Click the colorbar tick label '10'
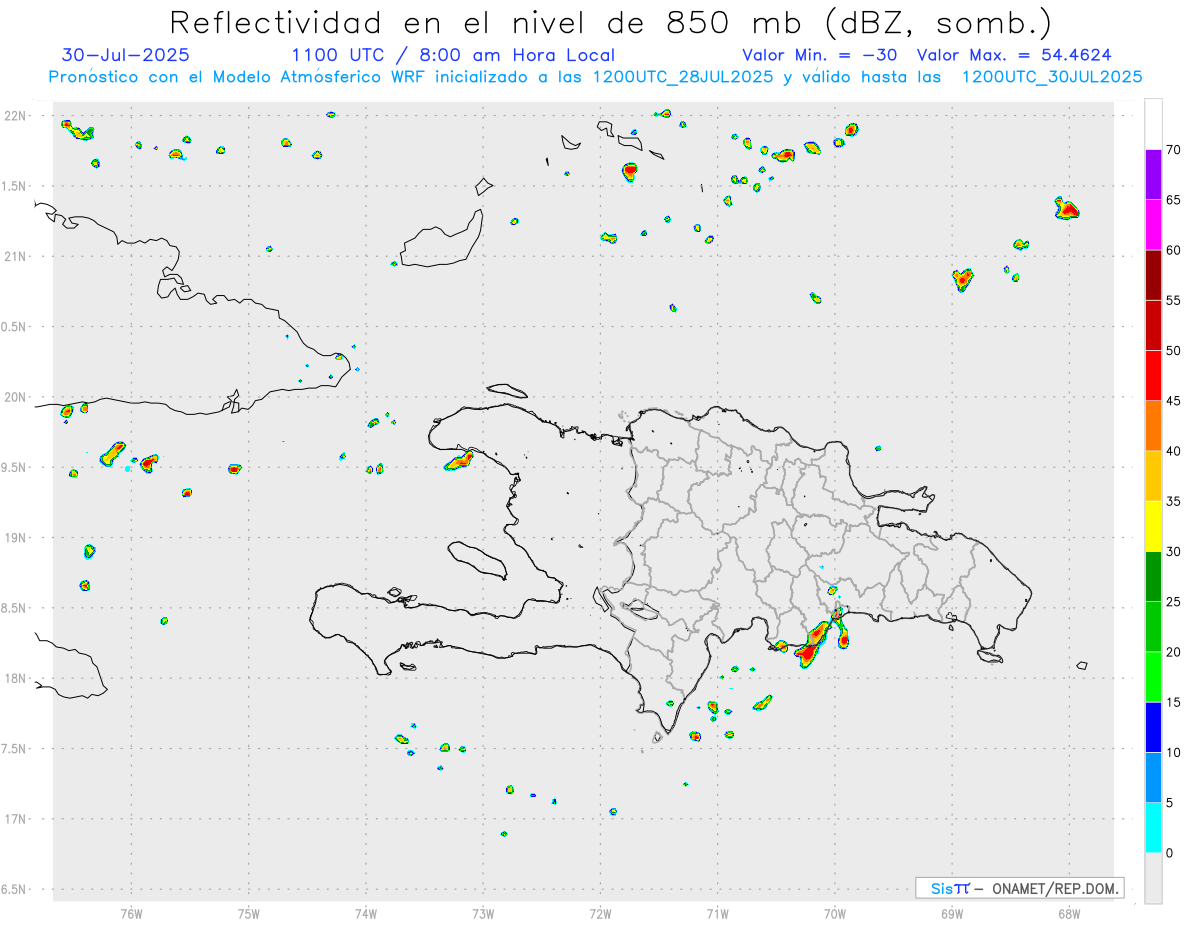 [x=1174, y=752]
